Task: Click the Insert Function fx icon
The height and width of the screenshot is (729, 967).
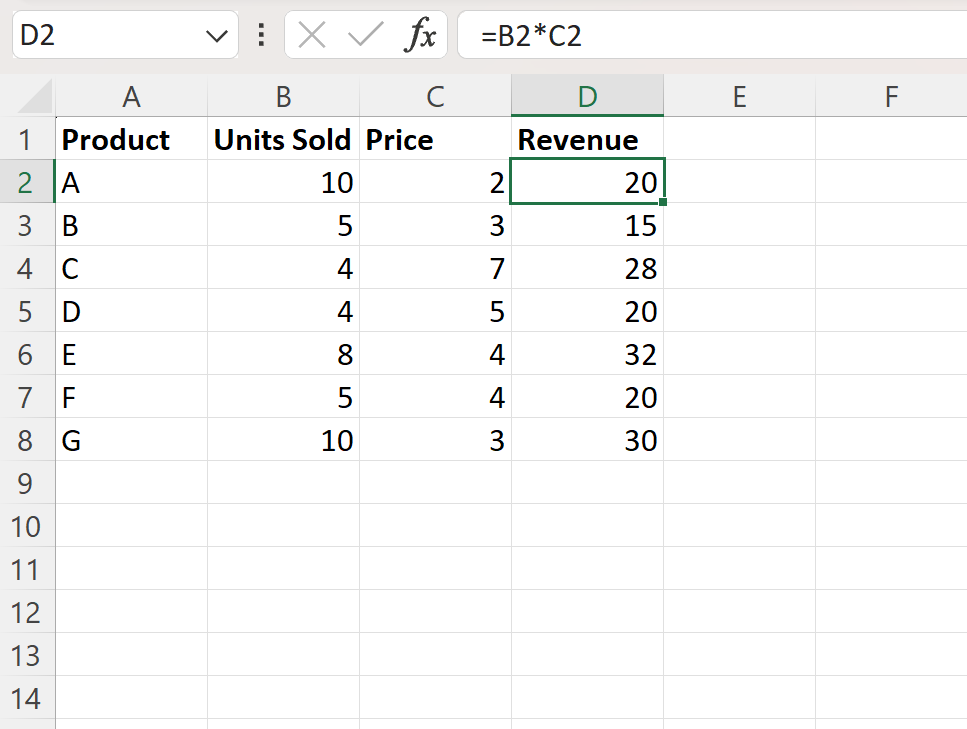Action: point(421,33)
